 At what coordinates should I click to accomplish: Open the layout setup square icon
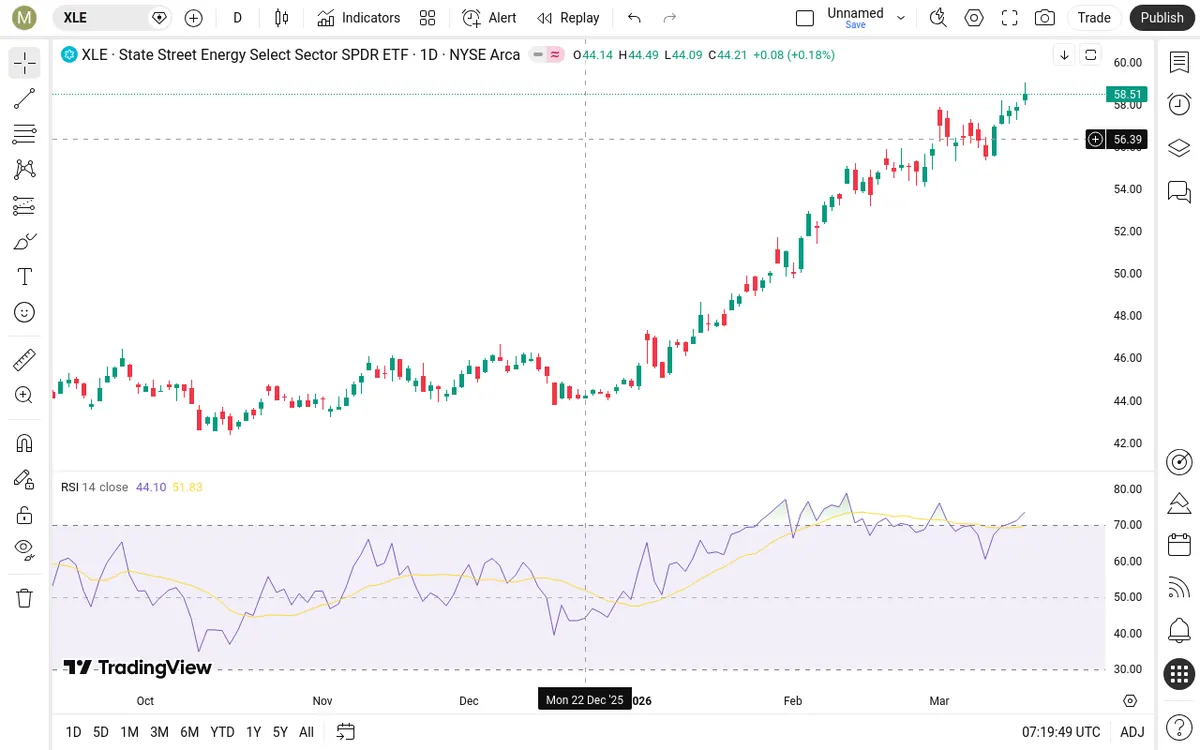tap(805, 18)
